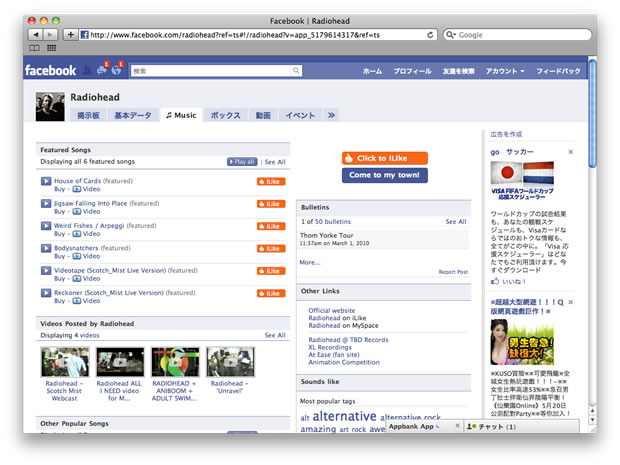Open the Thom Yorke Tour bulletin
Screen dimensions: 620x465
point(326,235)
